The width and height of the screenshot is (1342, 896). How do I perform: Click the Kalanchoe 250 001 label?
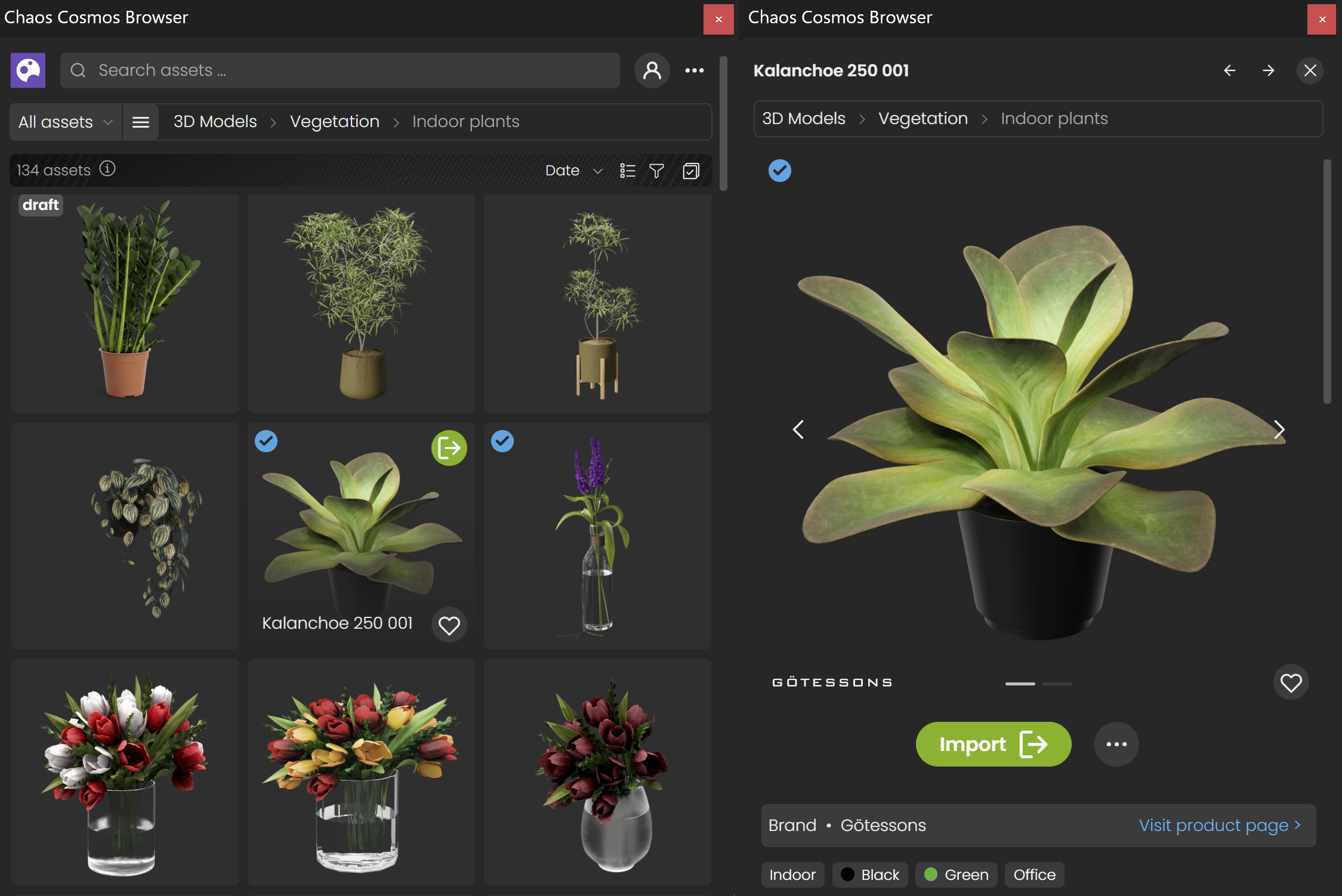338,623
